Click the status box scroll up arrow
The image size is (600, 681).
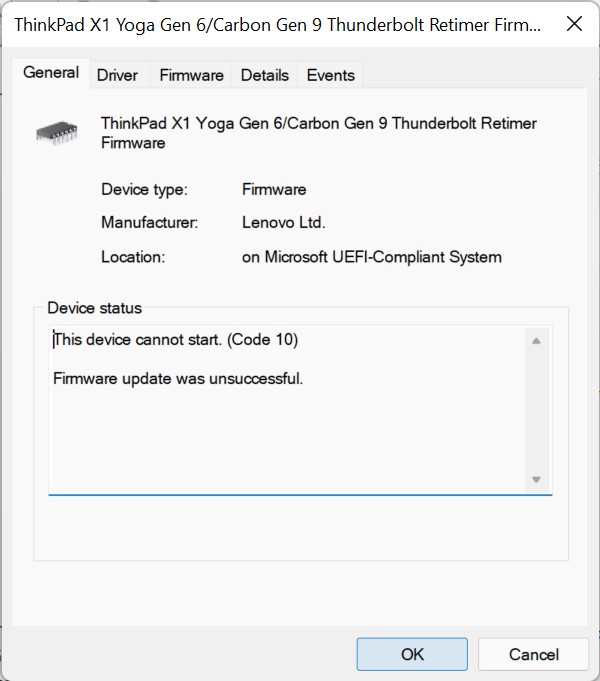coord(536,341)
